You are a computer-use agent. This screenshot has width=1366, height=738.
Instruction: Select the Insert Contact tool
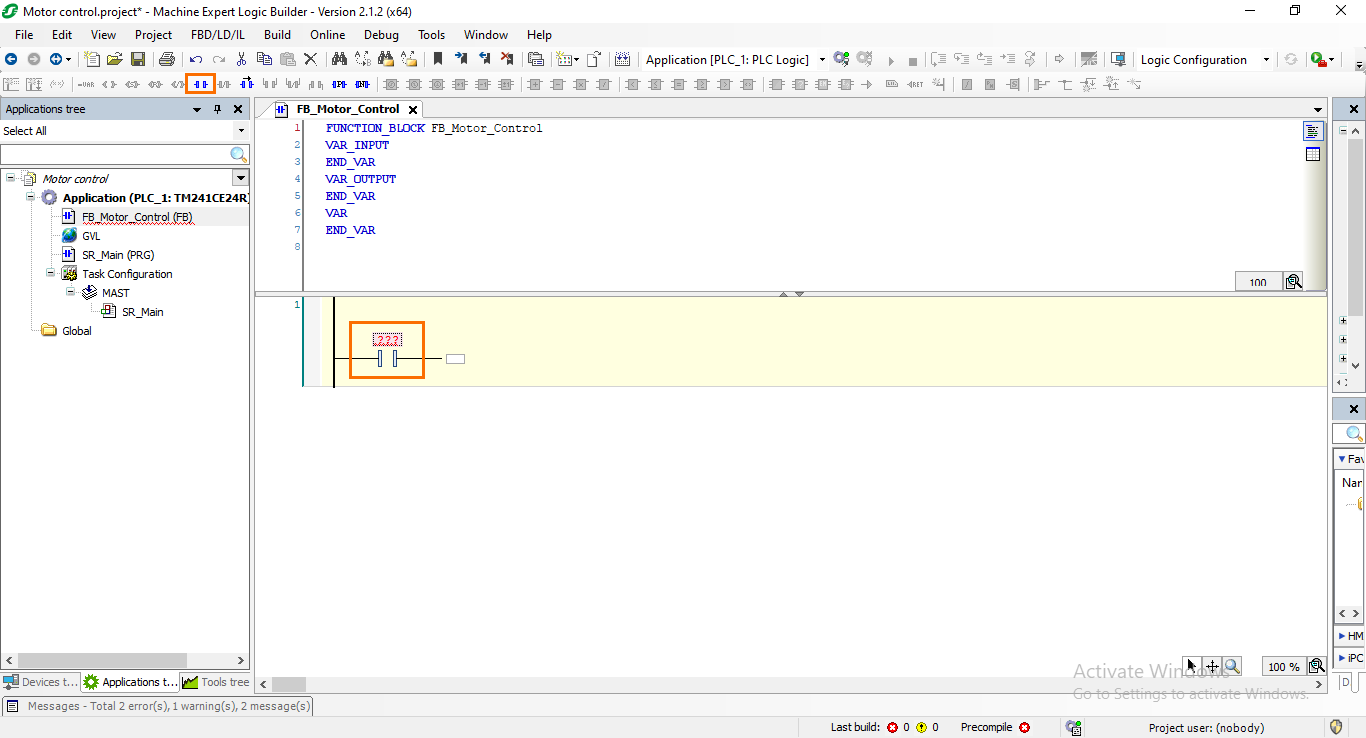tap(198, 84)
